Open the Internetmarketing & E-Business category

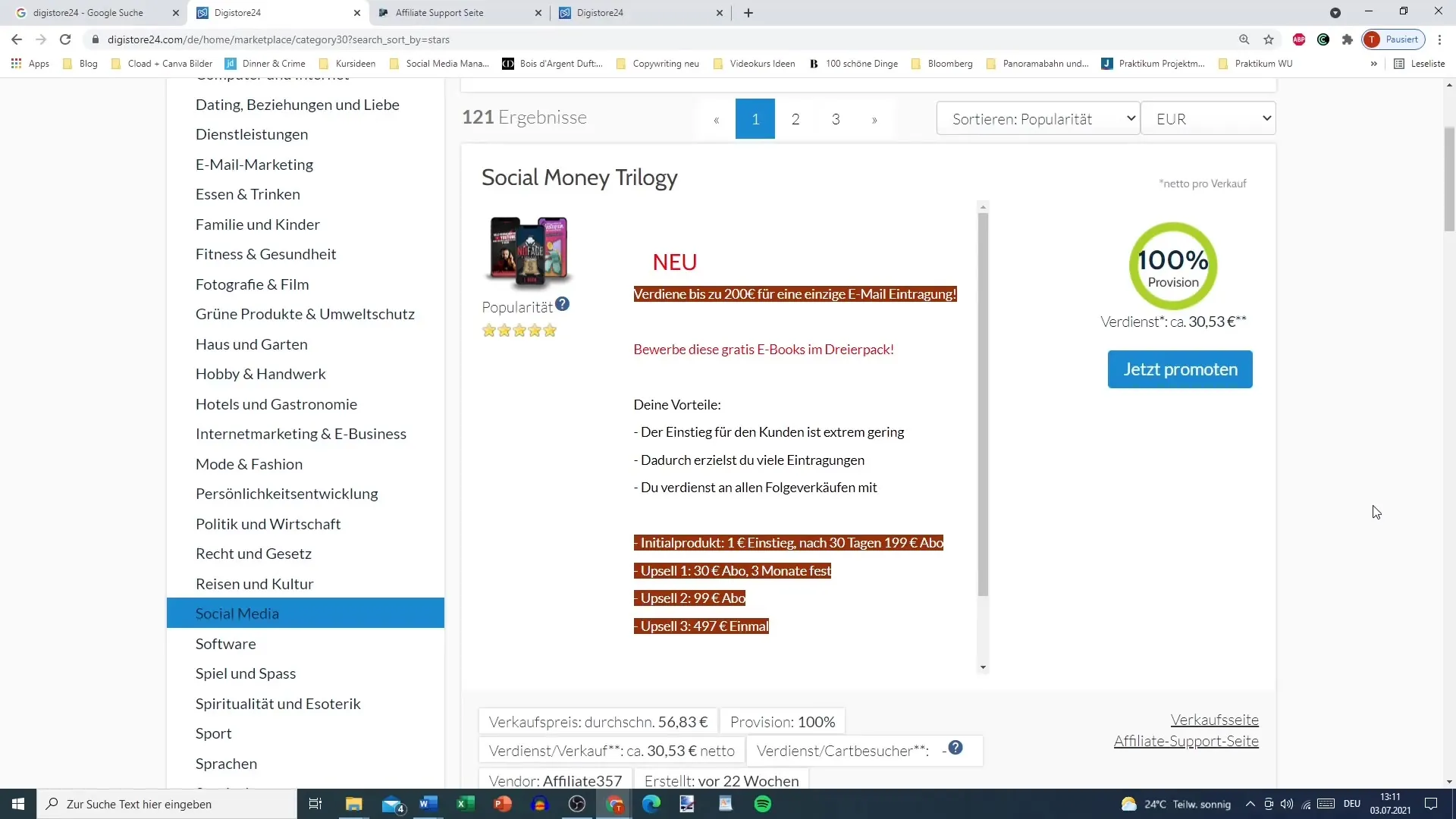300,434
